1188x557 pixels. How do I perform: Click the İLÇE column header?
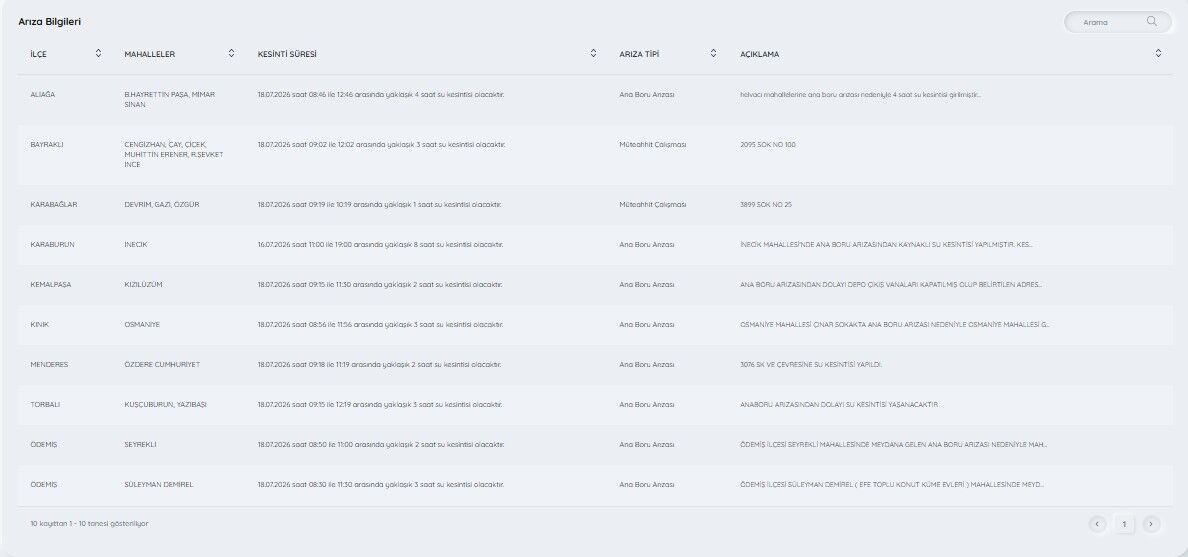click(38, 55)
